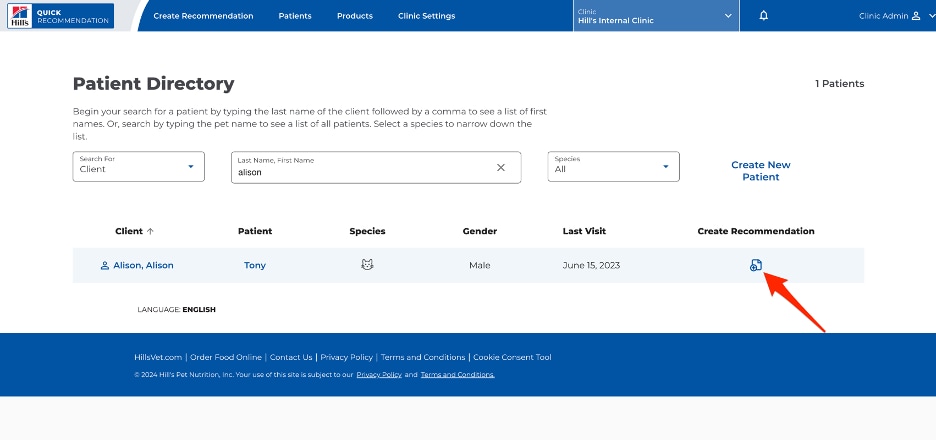The height and width of the screenshot is (440, 936).
Task: Open the Contact Us footer link
Action: 291,357
